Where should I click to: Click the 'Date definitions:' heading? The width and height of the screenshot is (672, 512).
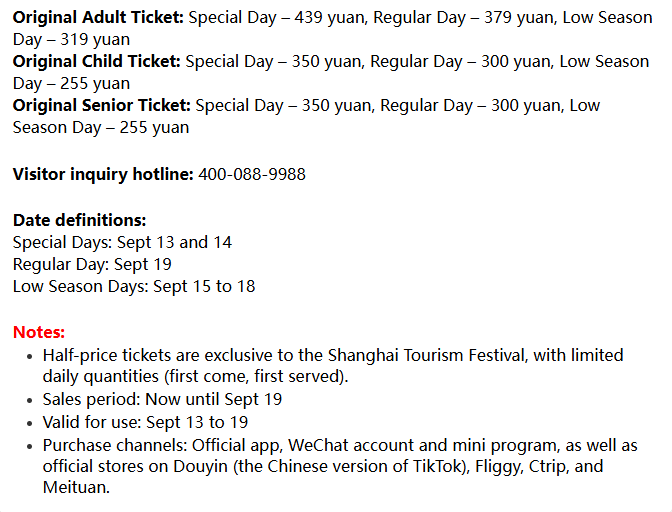[x=79, y=220]
